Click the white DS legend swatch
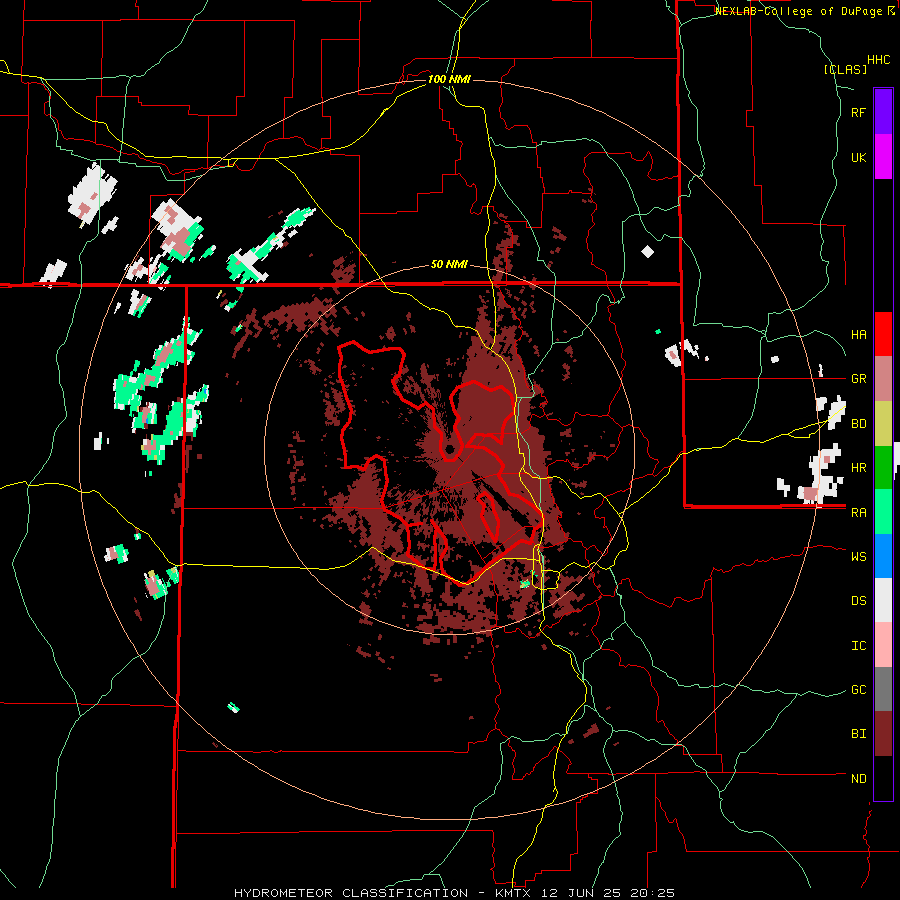The image size is (900, 900). tap(883, 600)
